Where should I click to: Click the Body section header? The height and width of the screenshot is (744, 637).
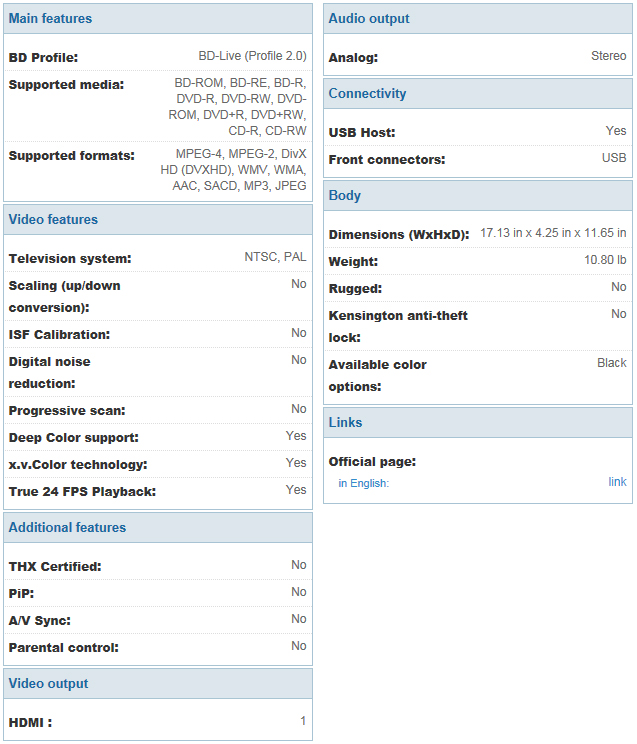tap(478, 195)
